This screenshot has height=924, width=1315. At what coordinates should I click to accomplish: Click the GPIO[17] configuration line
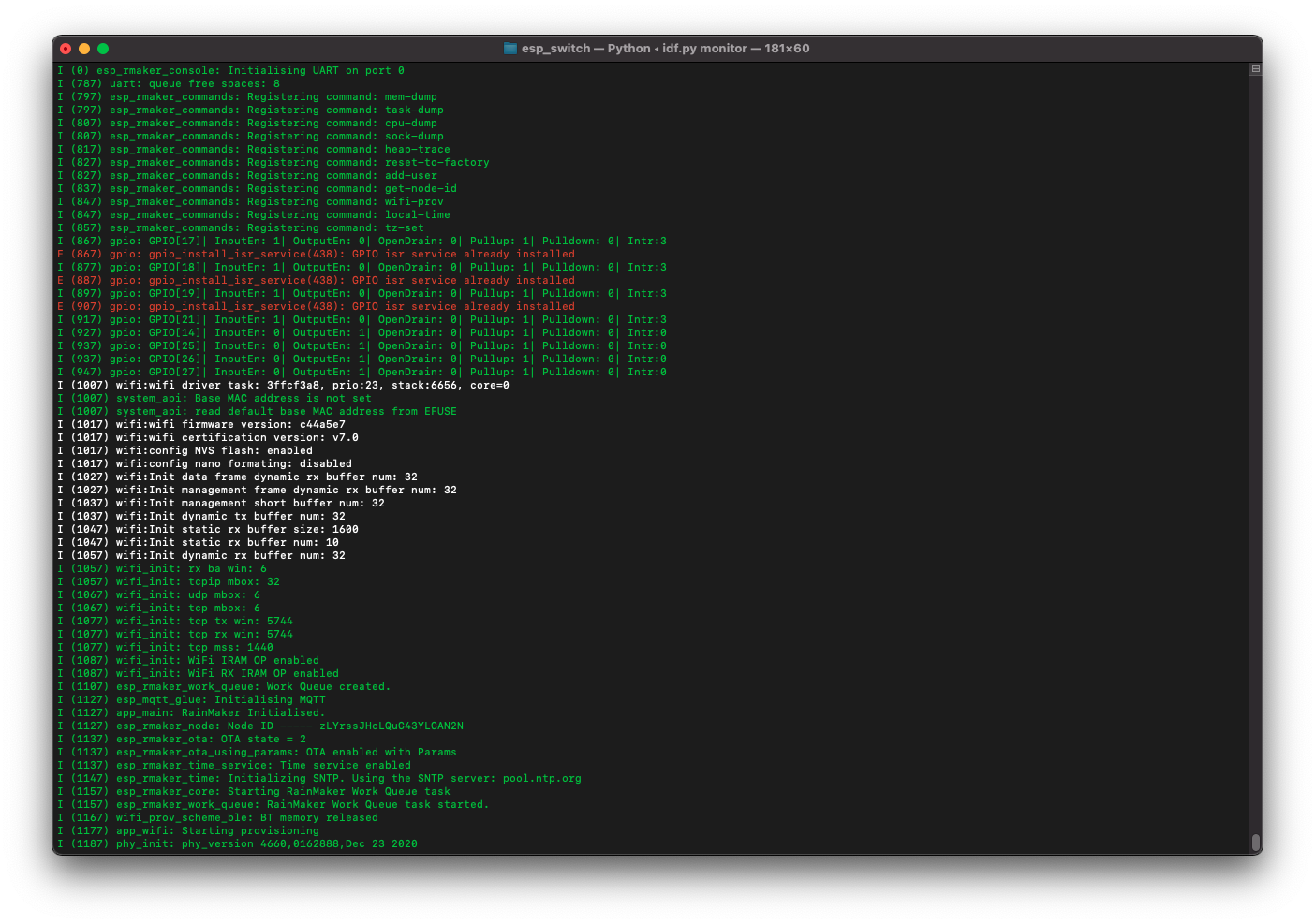pyautogui.click(x=362, y=241)
